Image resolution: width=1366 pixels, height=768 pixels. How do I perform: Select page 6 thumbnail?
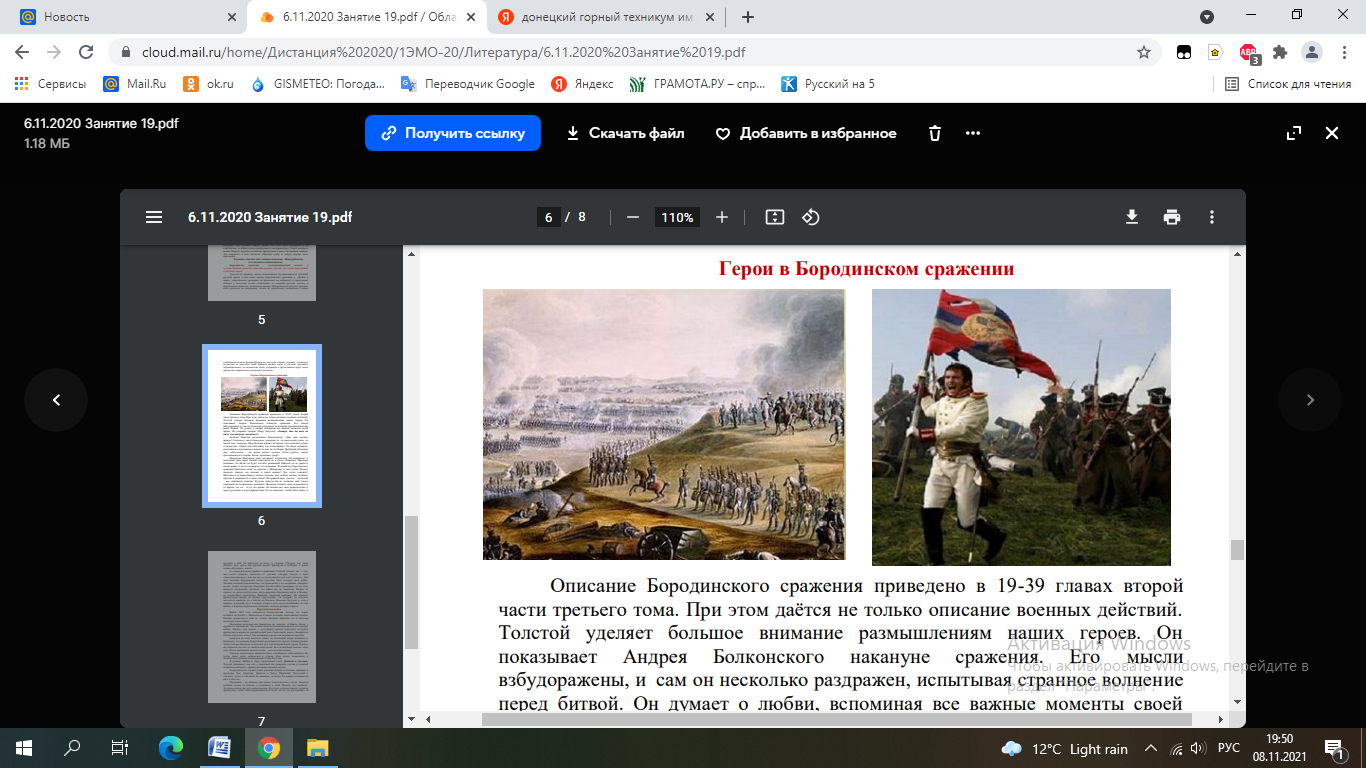[262, 426]
